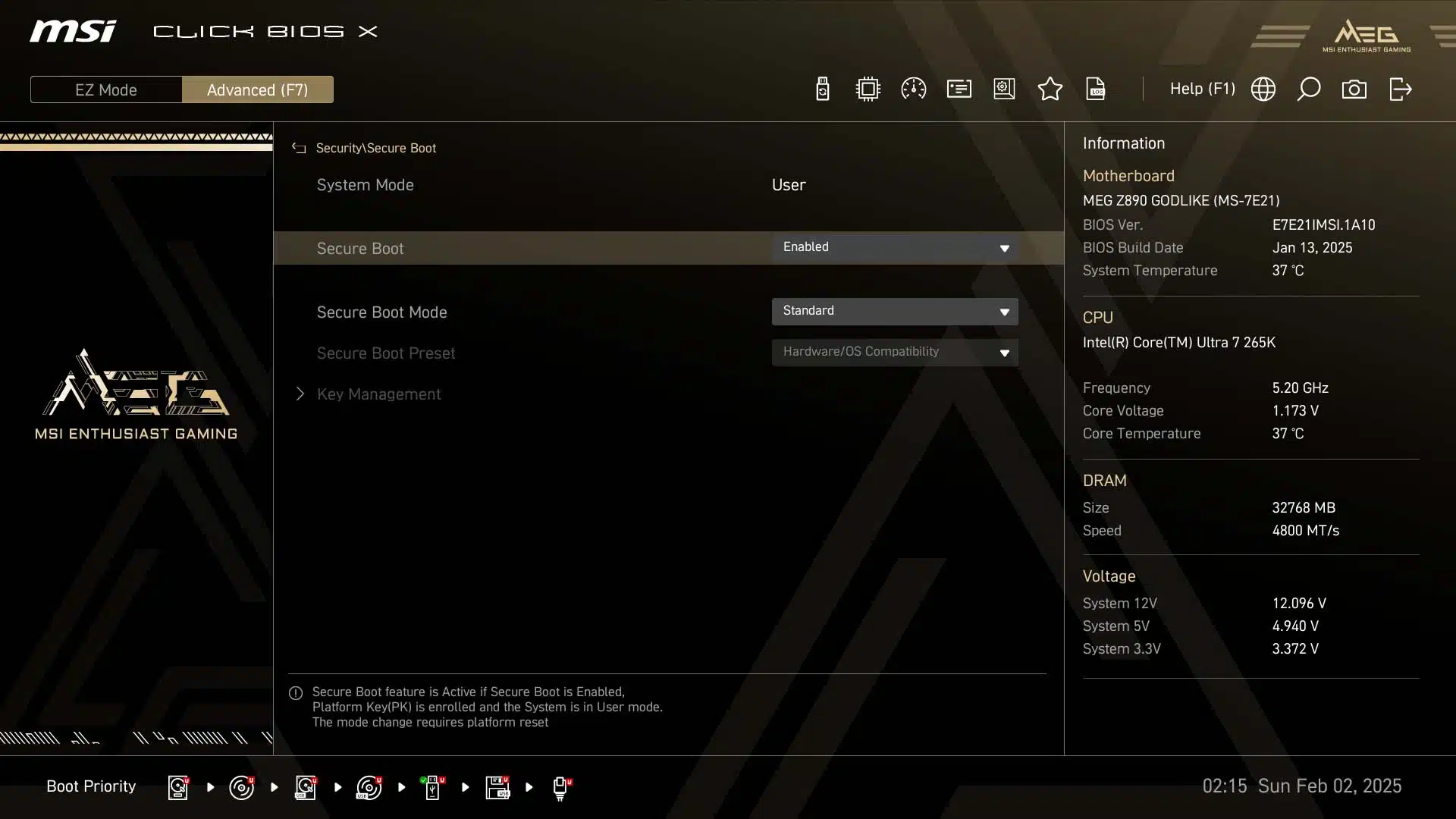Click the globe language icon

point(1263,89)
